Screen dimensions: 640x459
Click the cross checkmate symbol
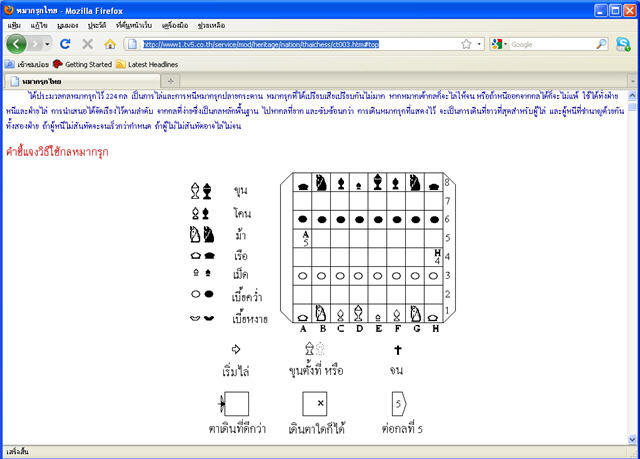[x=398, y=350]
